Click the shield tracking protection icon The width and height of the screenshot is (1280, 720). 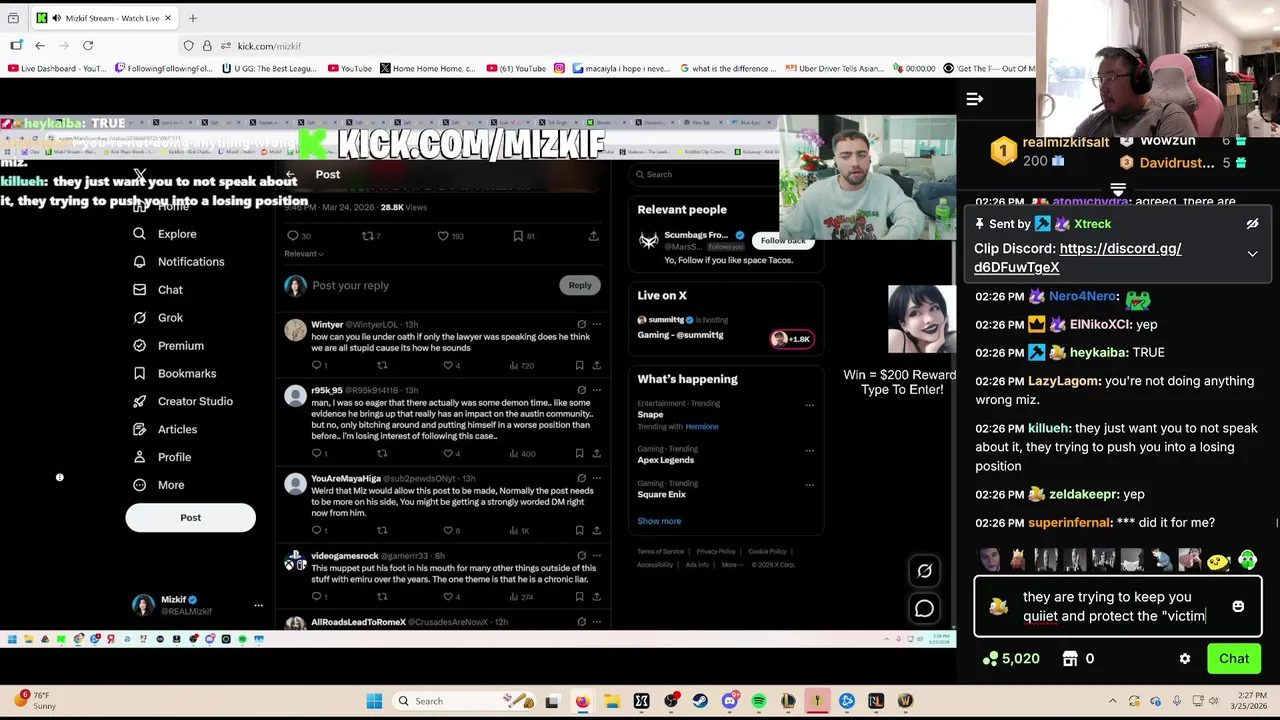pyautogui.click(x=188, y=46)
